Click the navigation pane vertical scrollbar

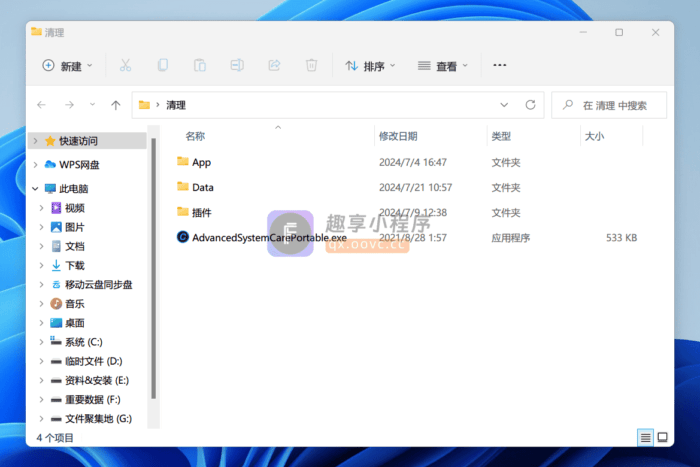click(154, 268)
